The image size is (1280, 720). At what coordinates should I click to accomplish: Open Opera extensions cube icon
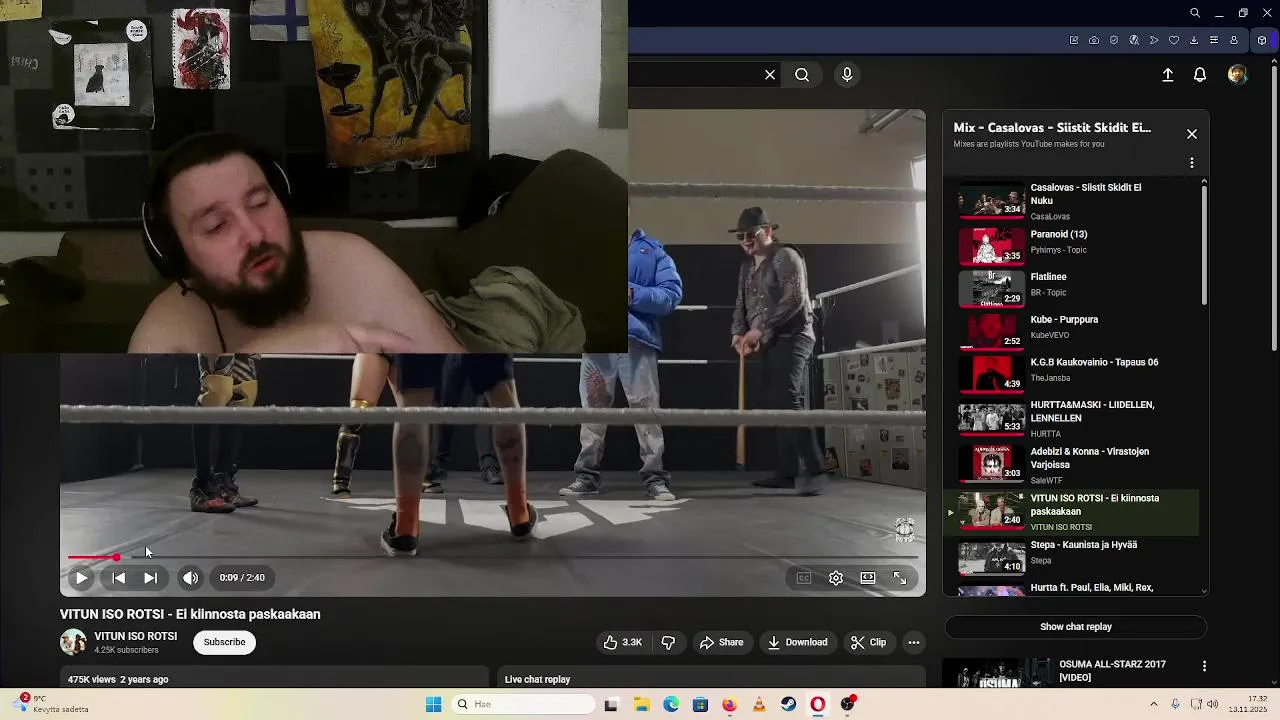(1262, 41)
